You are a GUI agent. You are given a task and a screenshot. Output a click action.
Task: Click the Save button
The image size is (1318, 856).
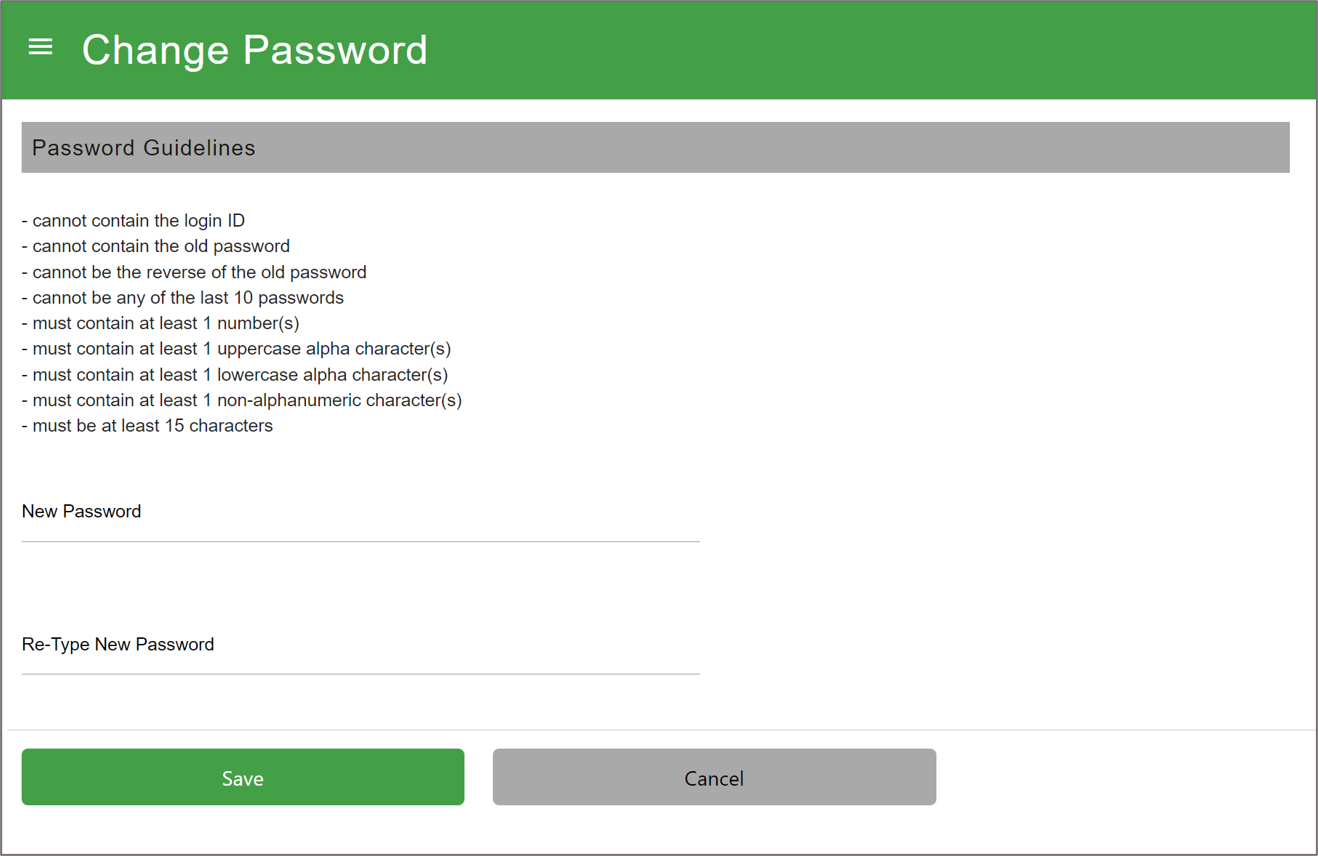click(243, 777)
